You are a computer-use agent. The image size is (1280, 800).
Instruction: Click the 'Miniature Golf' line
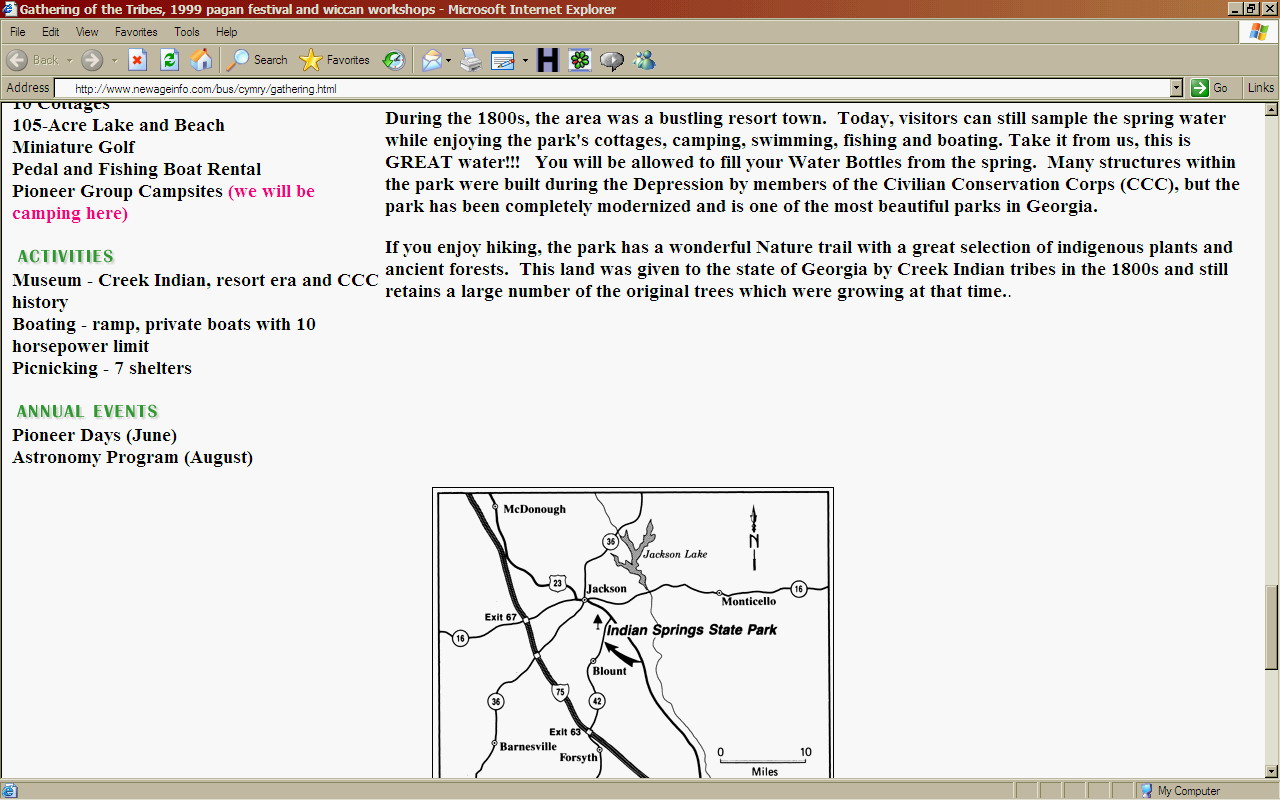pos(73,147)
